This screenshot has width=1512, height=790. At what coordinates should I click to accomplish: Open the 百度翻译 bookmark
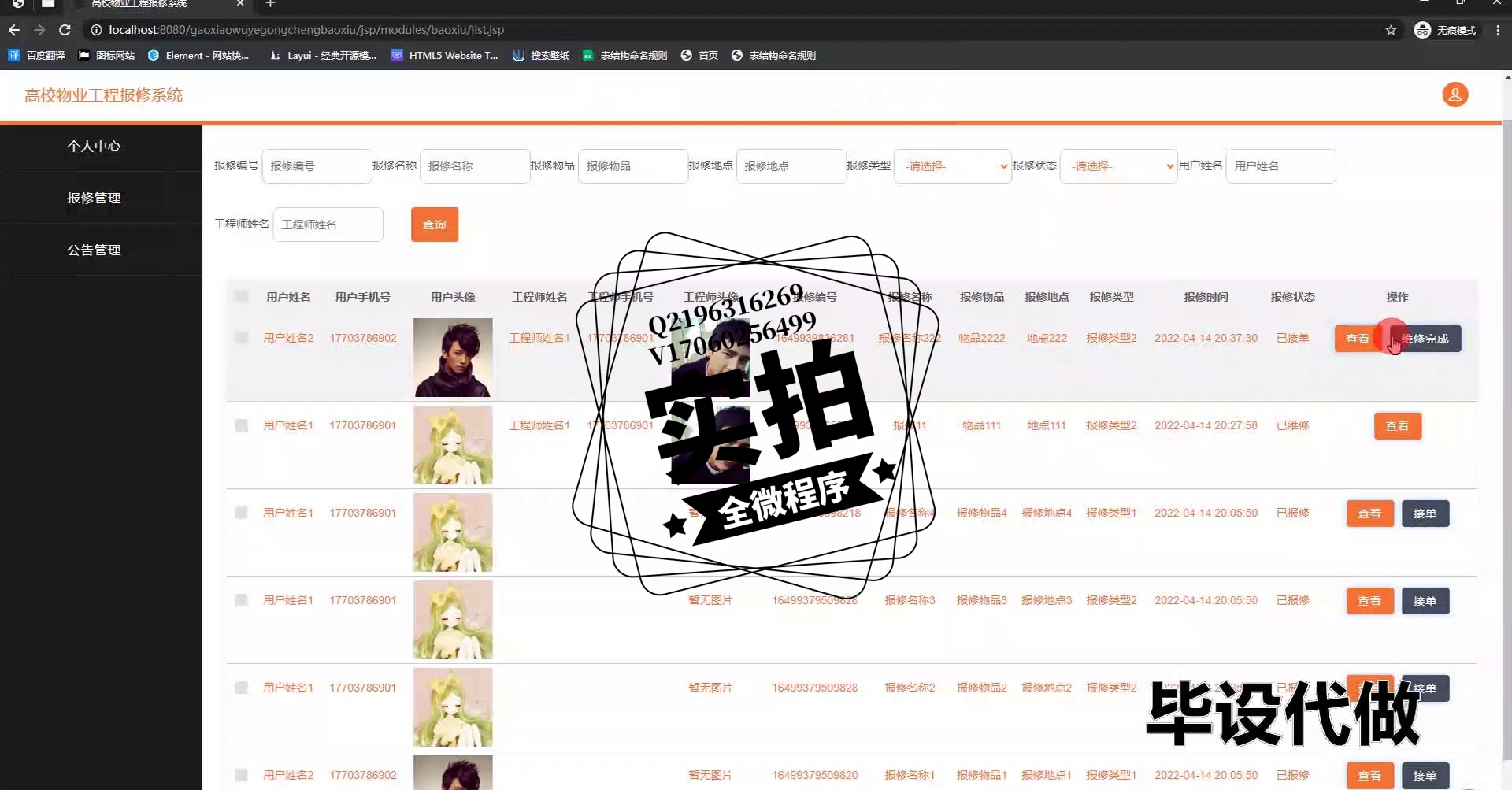36,55
